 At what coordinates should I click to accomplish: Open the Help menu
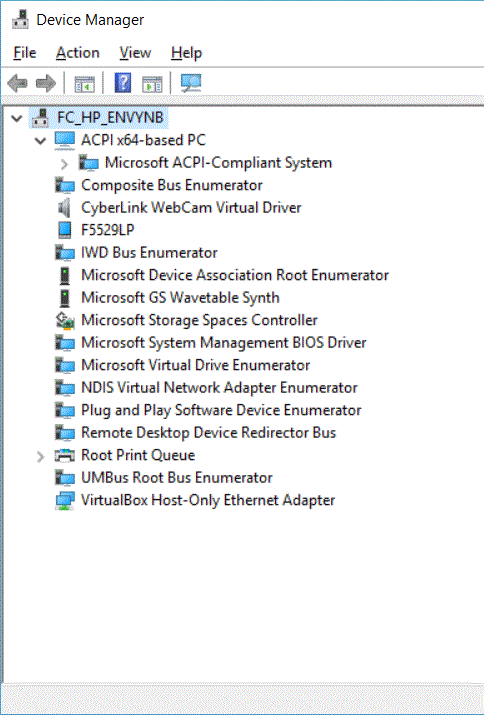(186, 53)
